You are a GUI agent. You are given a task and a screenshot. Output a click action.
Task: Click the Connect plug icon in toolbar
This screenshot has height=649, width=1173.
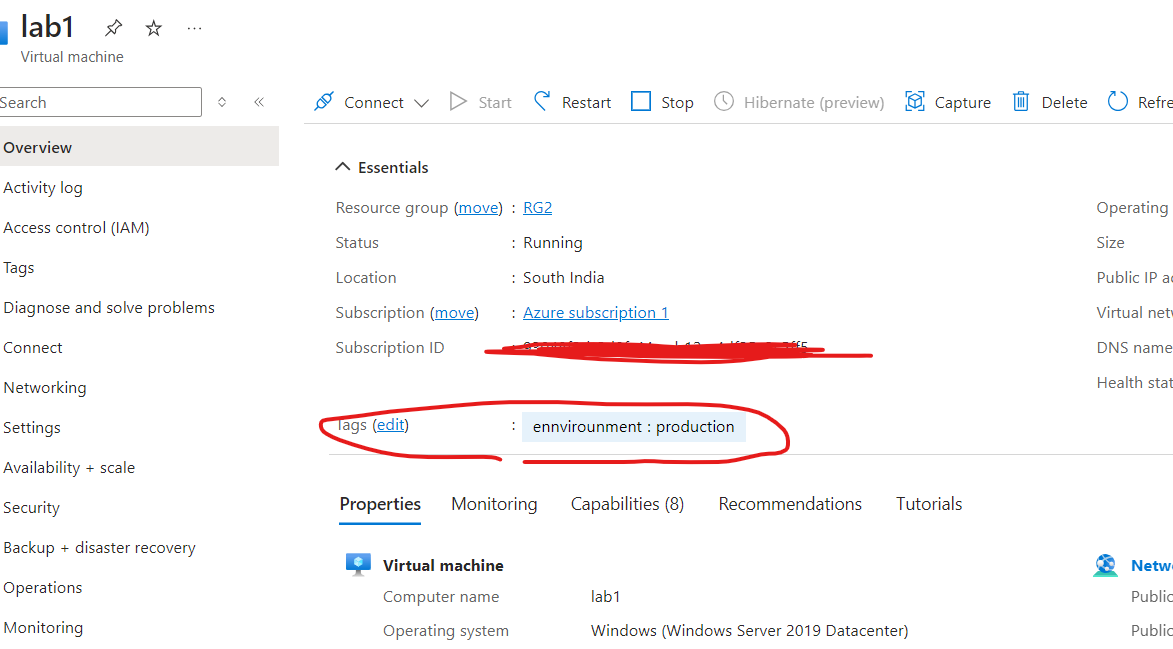(324, 102)
